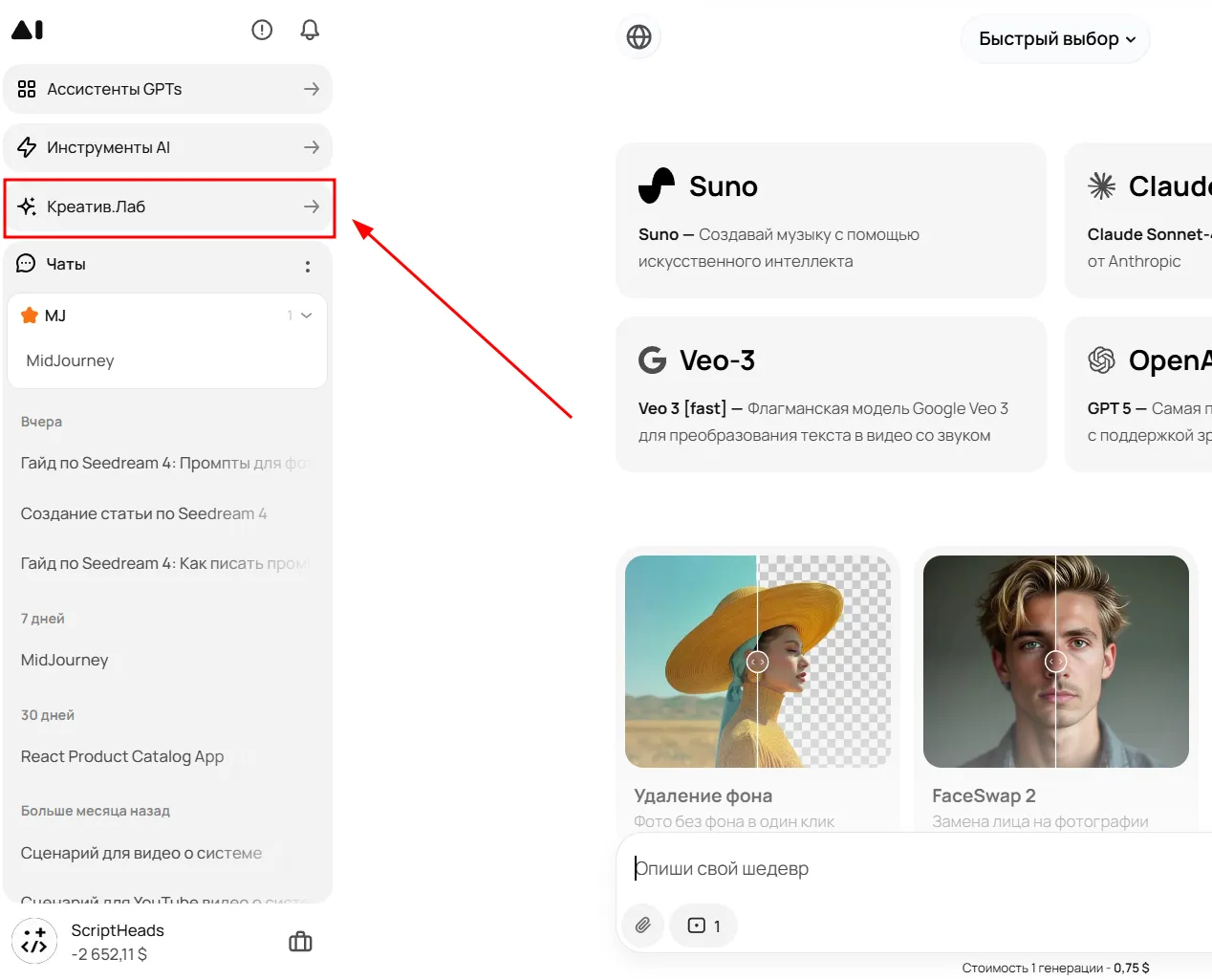Open the MidJourney chat in MJ folder
Viewport: 1212px width, 980px height.
click(x=71, y=360)
